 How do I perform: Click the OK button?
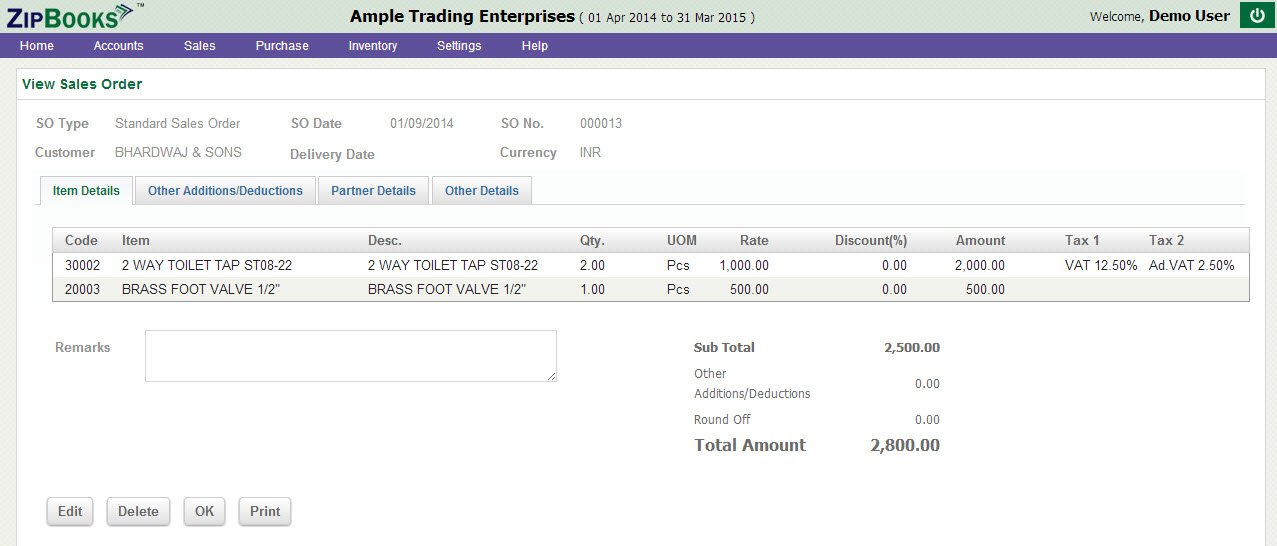click(204, 511)
